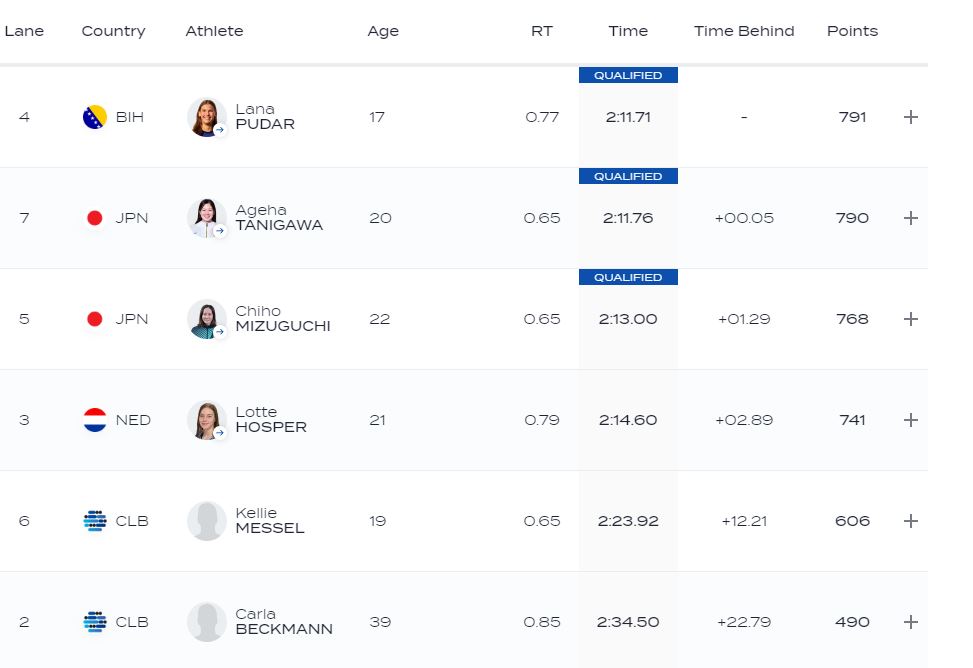Click the Netherlands flag icon next to NED
Screen dimensions: 973x668
pos(95,420)
